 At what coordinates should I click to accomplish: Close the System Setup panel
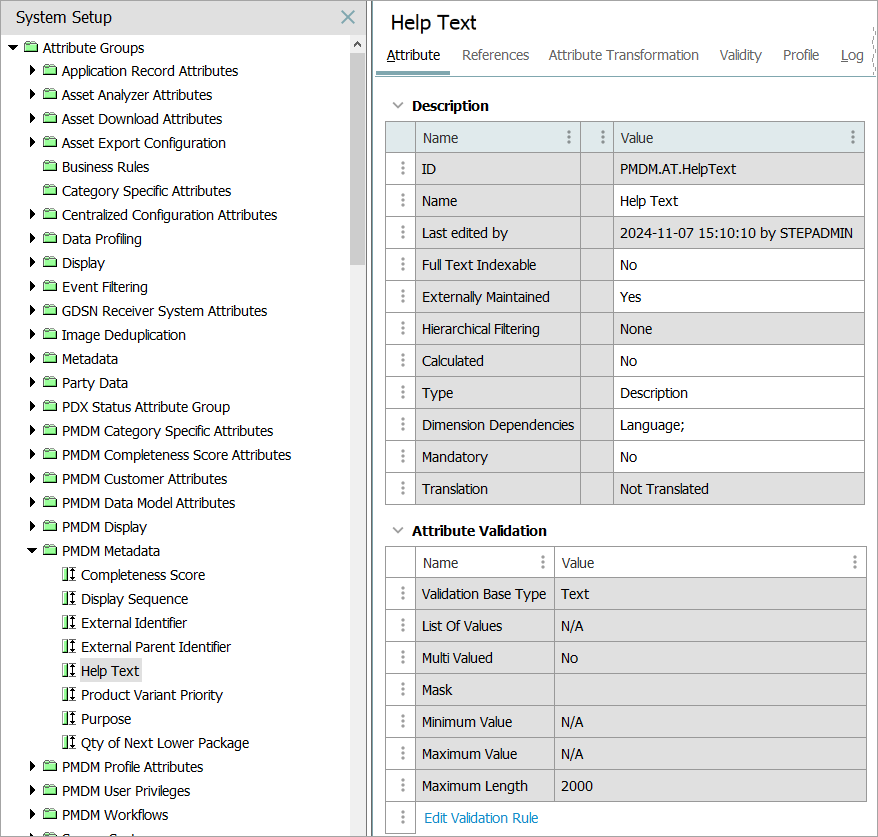coord(348,17)
